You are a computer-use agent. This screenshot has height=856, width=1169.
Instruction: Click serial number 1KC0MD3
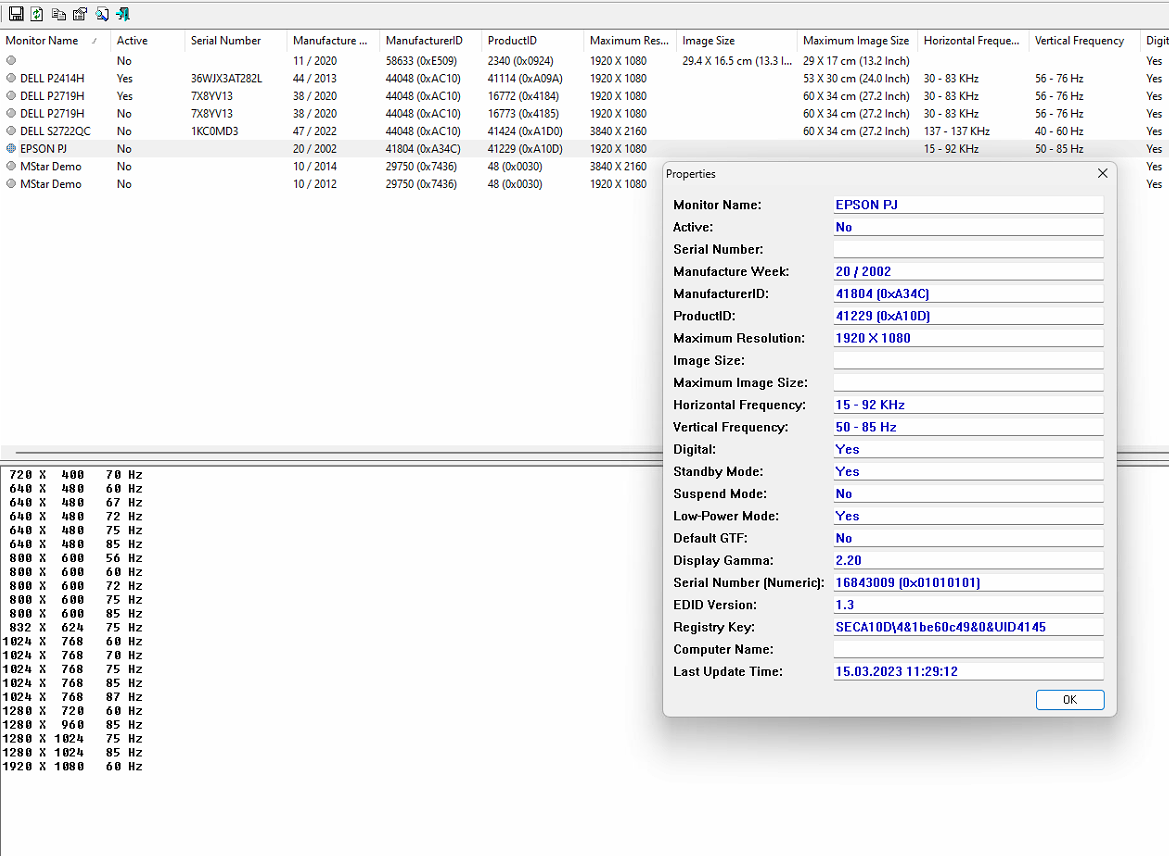(x=215, y=131)
